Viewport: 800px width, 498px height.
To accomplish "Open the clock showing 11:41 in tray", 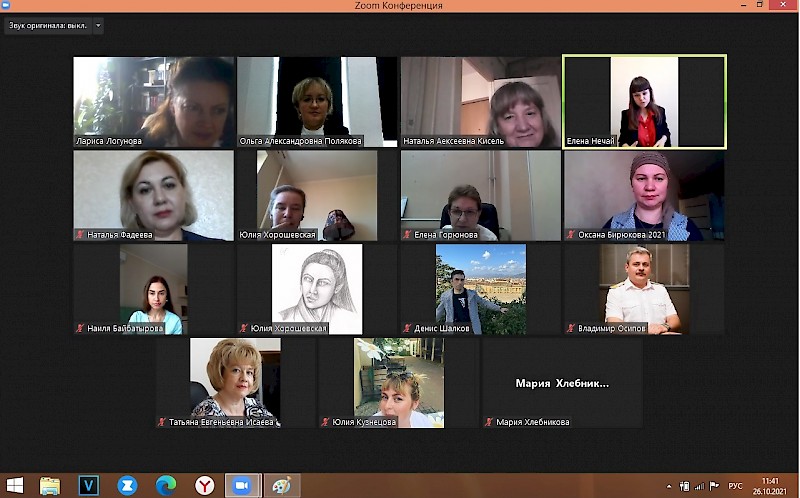I will [x=770, y=486].
